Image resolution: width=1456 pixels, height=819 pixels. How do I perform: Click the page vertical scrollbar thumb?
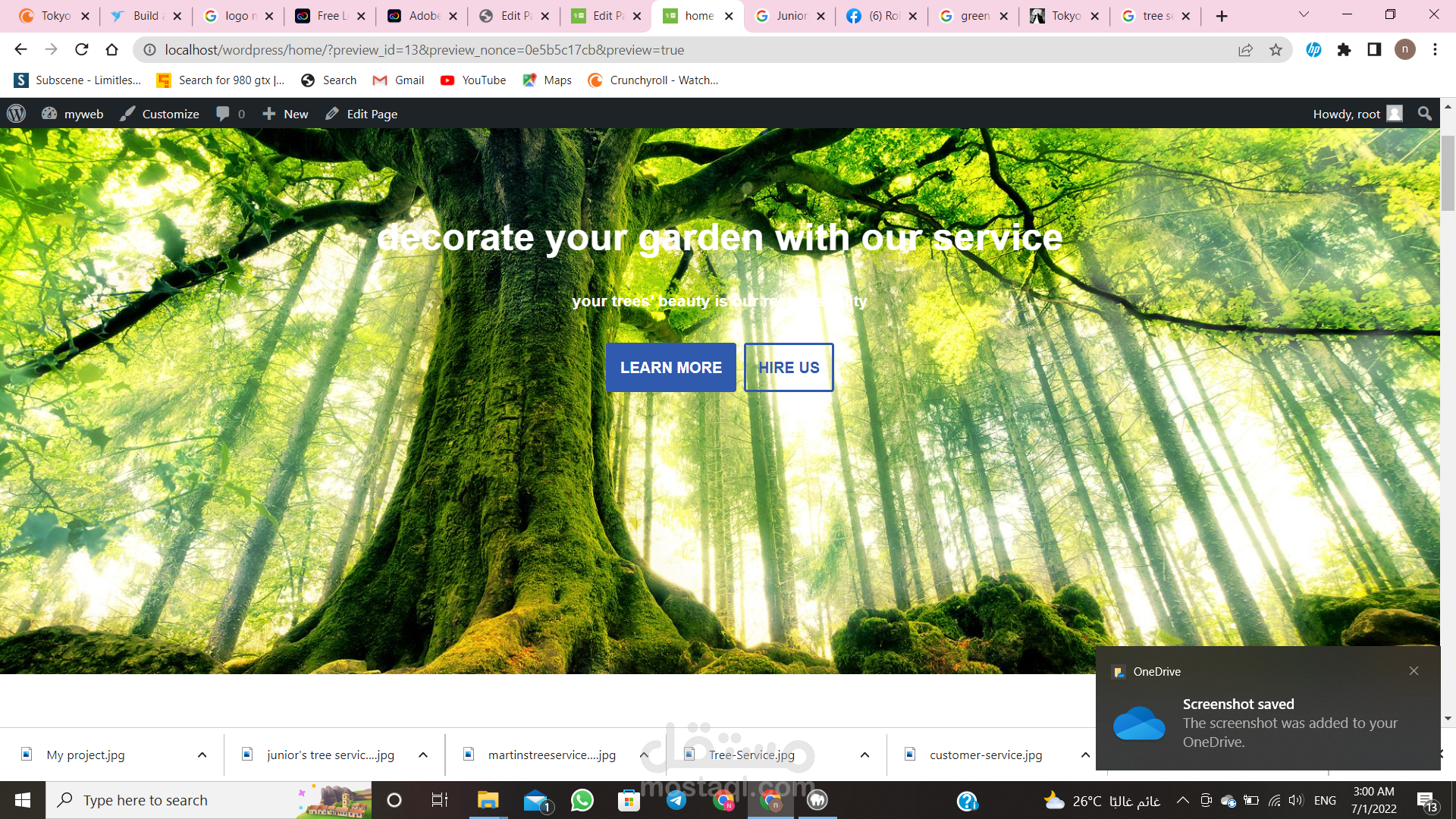tap(1448, 174)
